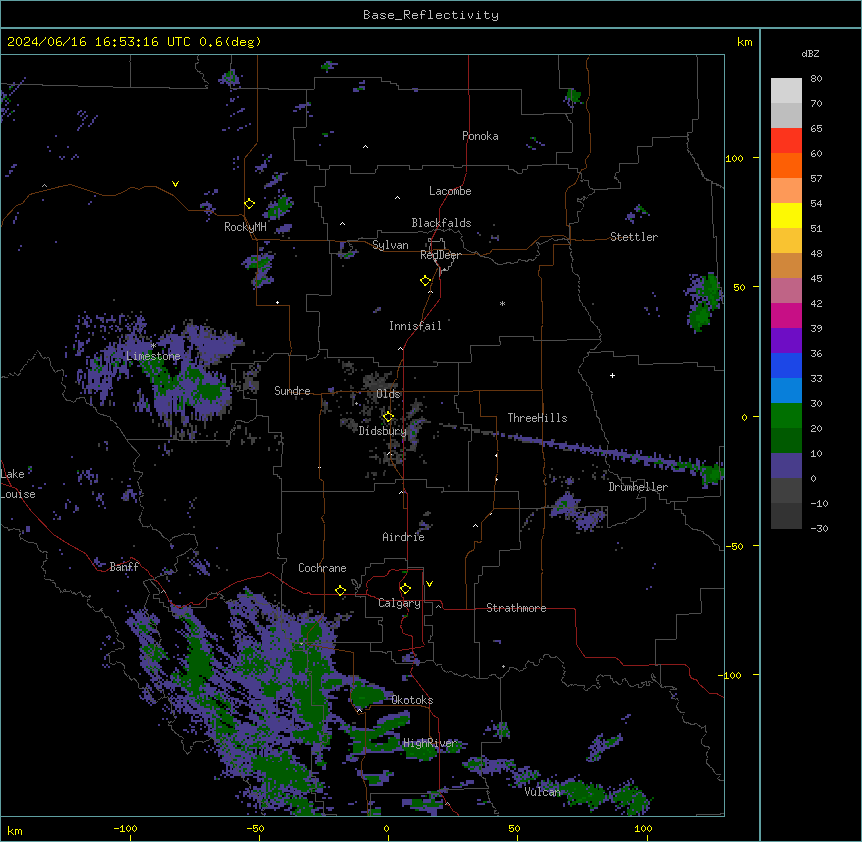Click the white asterisk marker above Limestone
Viewport: 862px width, 842px height.
[153, 345]
